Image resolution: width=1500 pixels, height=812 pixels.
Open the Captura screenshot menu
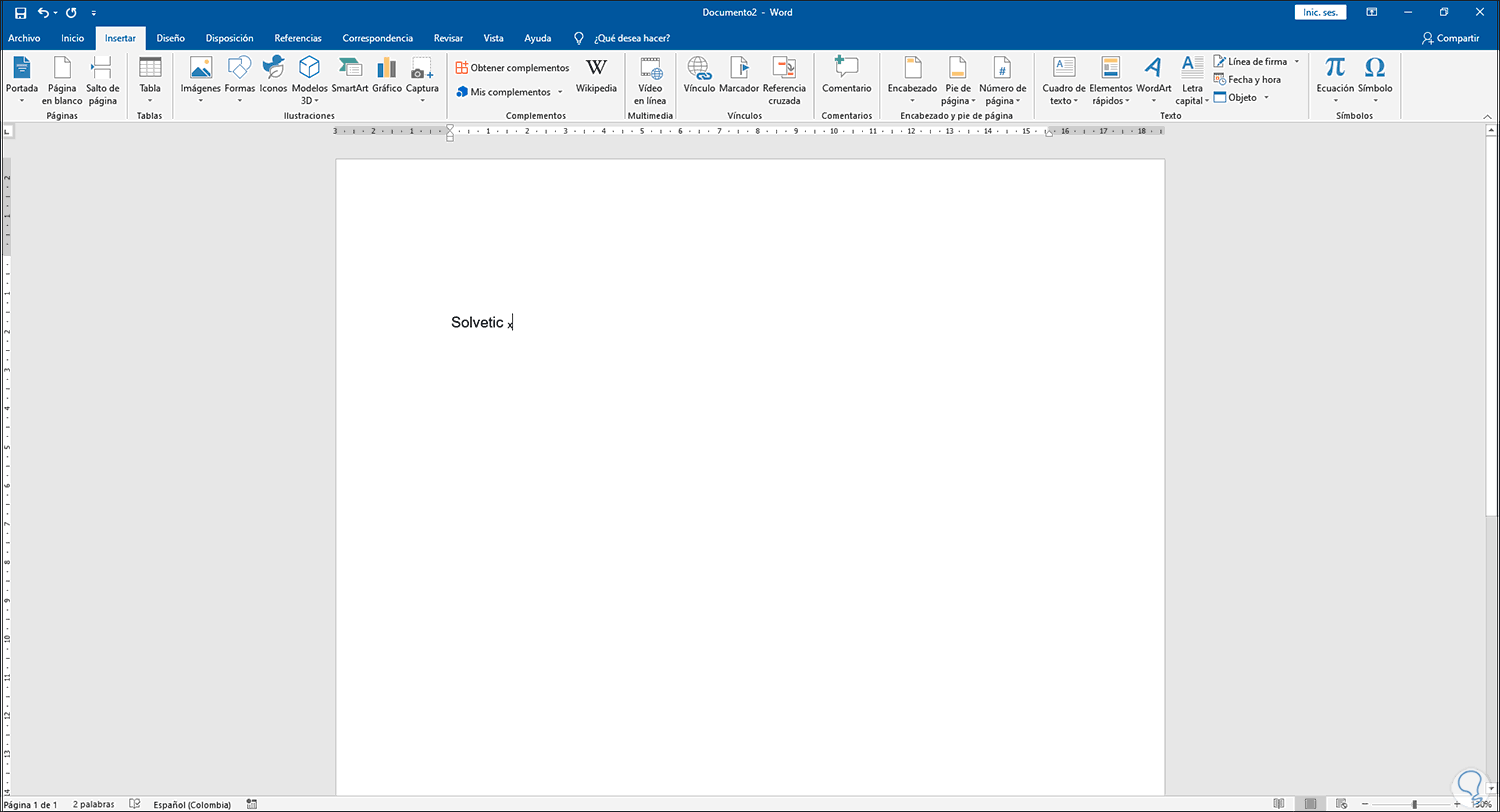pyautogui.click(x=422, y=81)
